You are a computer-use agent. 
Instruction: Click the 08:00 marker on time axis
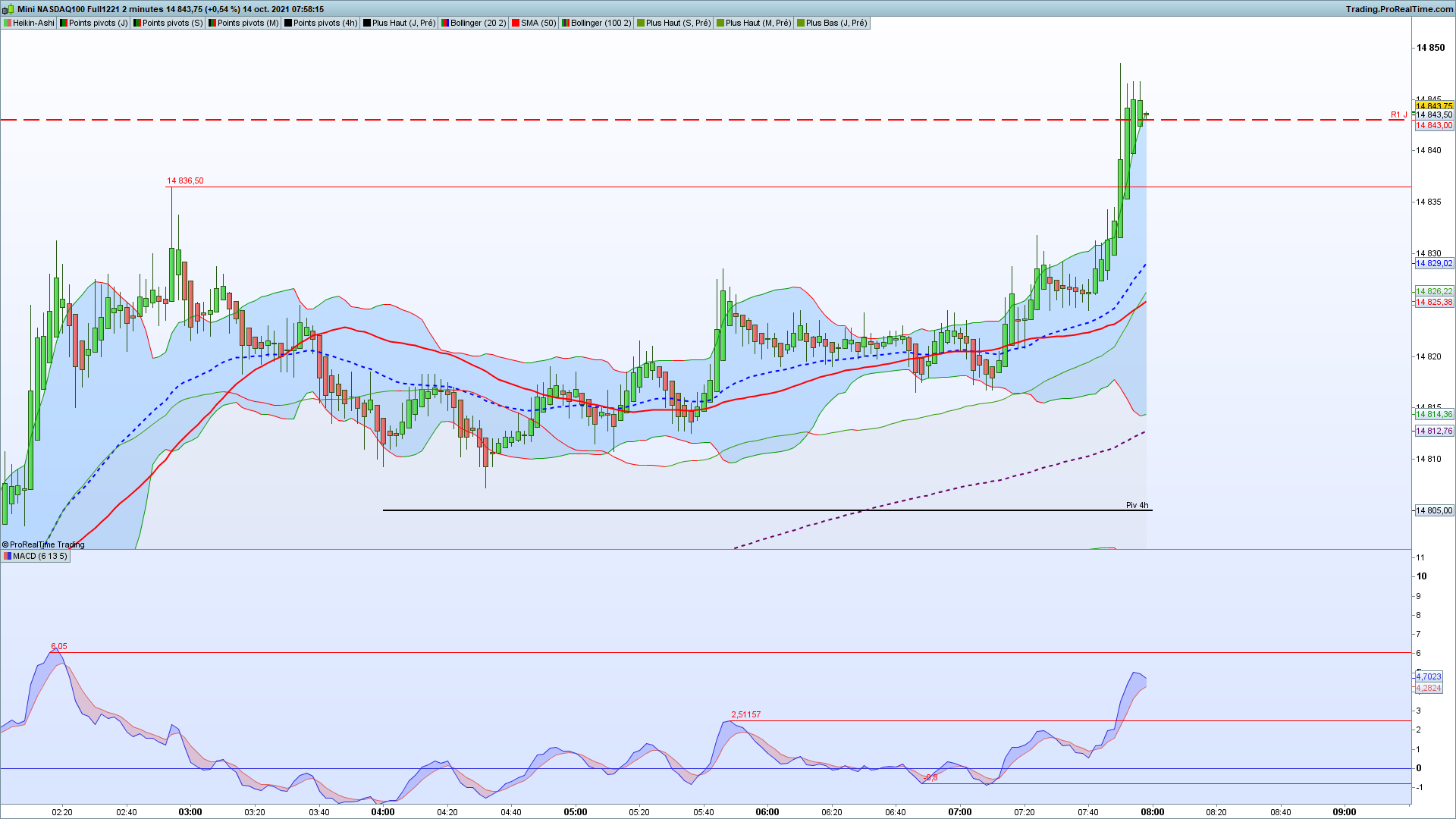[1152, 811]
